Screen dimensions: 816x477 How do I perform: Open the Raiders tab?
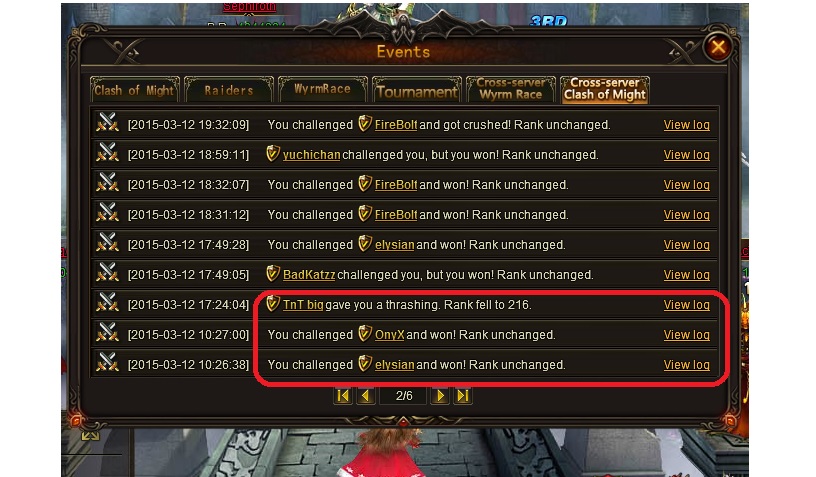click(228, 90)
